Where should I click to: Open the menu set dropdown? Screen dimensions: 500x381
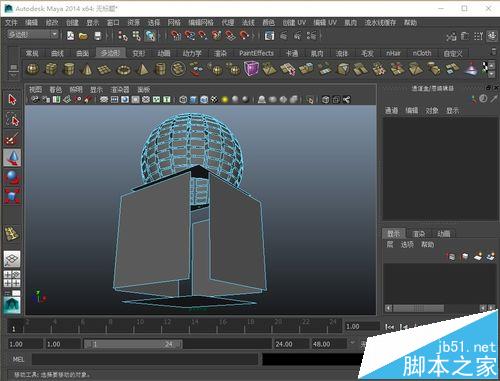tap(32, 35)
